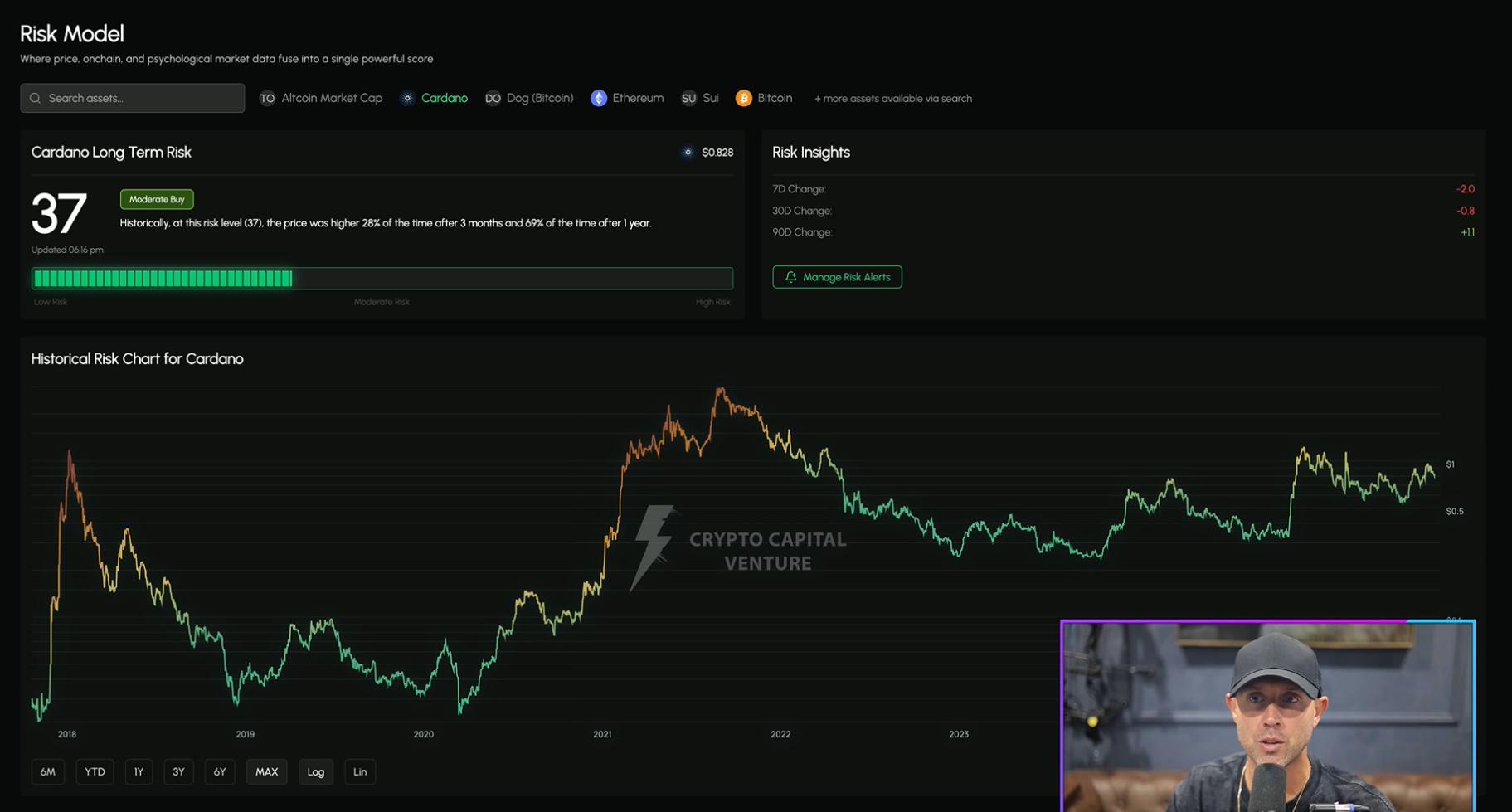
Task: Switch the chart to Lin scale
Action: pos(359,771)
